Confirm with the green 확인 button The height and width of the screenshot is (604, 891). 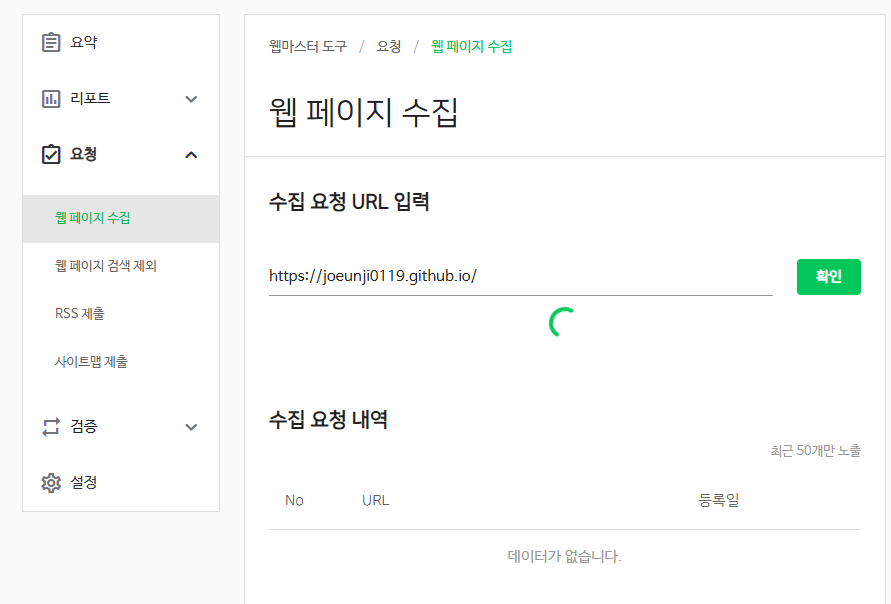(828, 277)
